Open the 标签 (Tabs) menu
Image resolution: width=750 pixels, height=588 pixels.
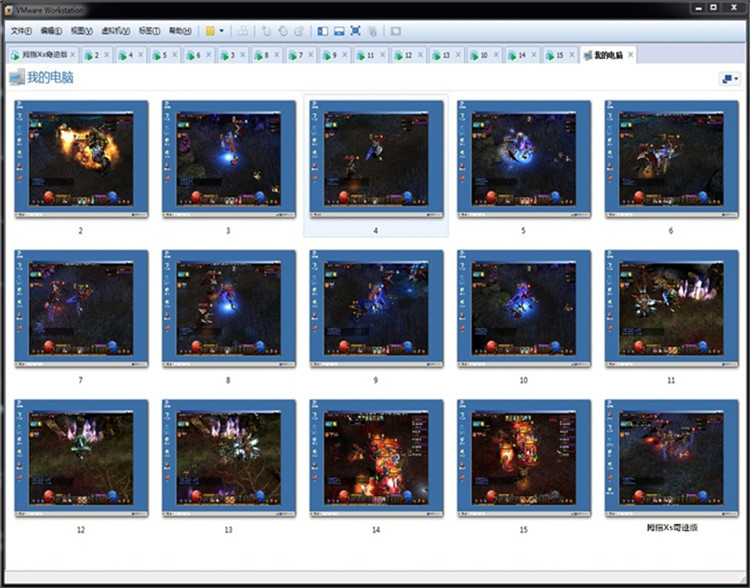tap(149, 31)
